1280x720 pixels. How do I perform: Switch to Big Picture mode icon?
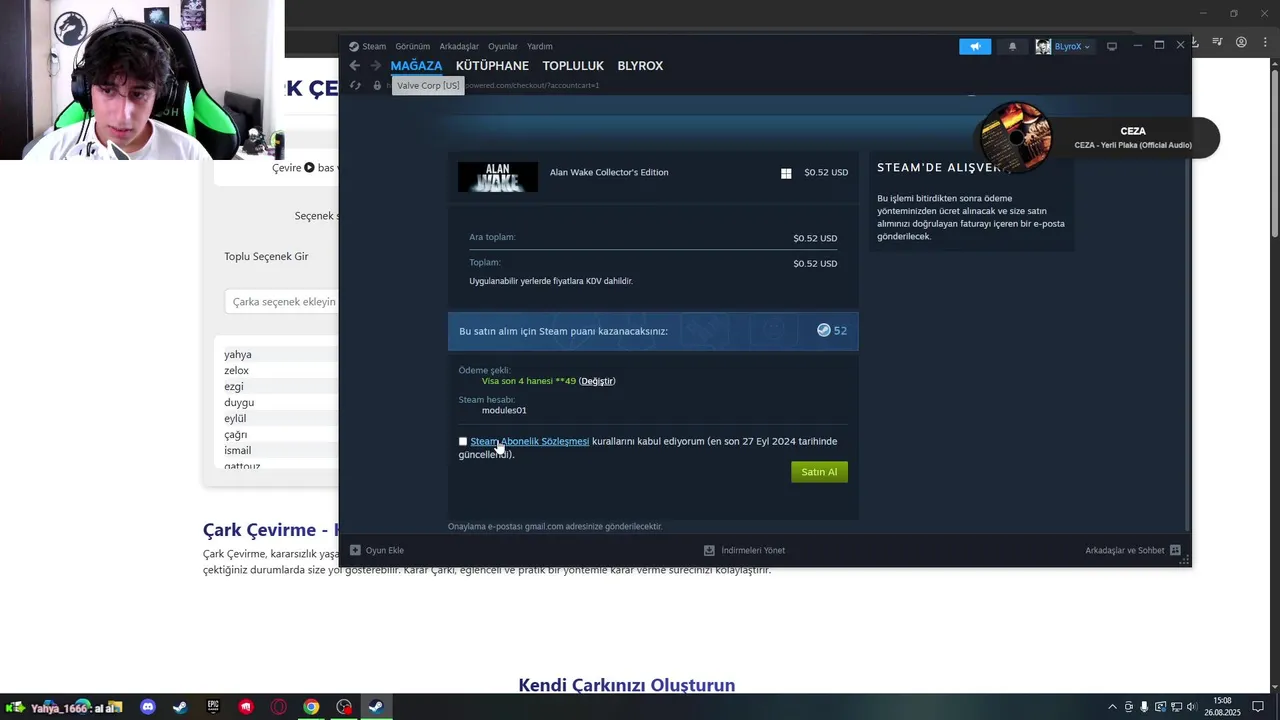tap(1111, 46)
